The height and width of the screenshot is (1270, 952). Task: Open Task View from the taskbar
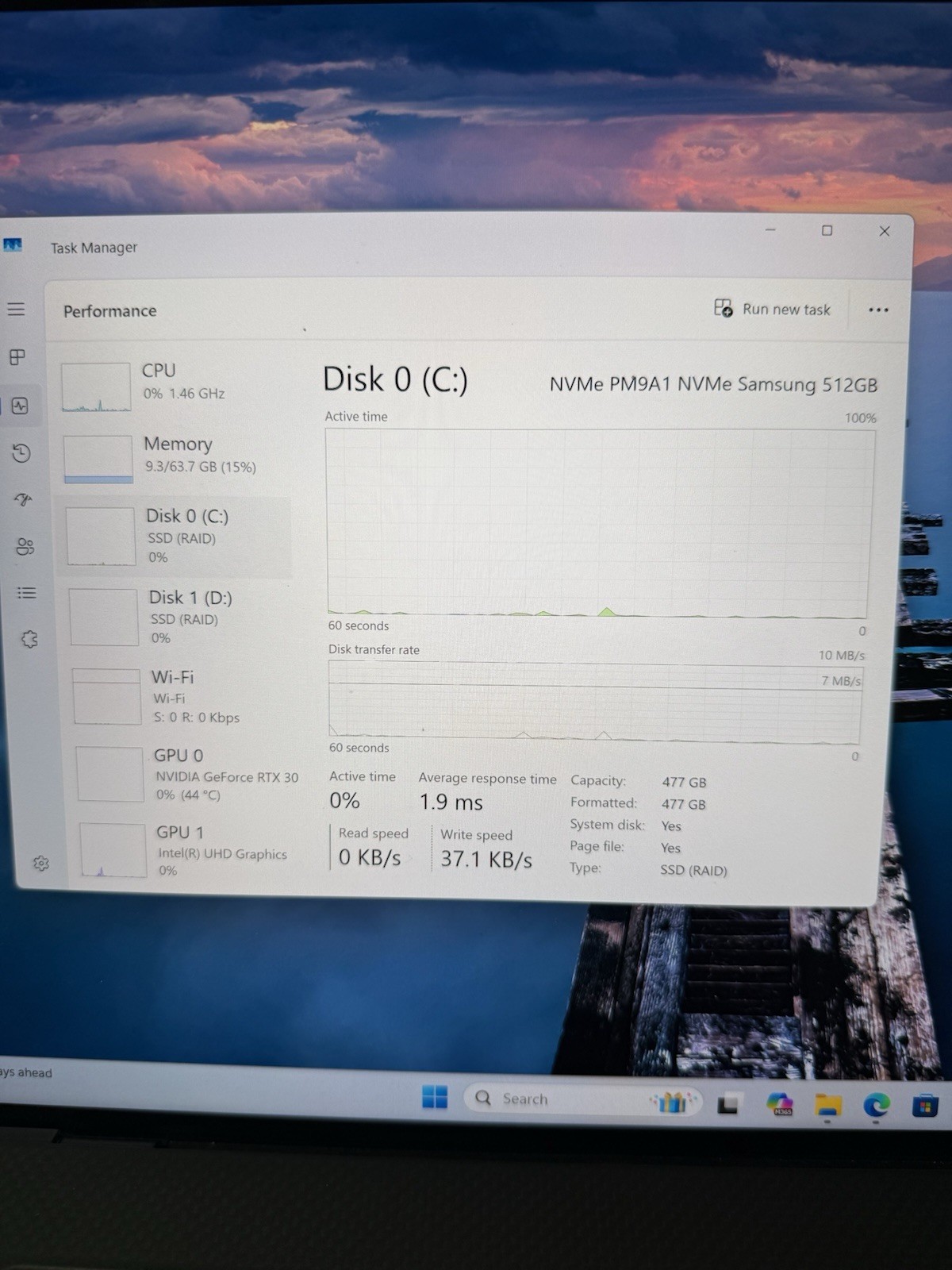(x=728, y=1103)
